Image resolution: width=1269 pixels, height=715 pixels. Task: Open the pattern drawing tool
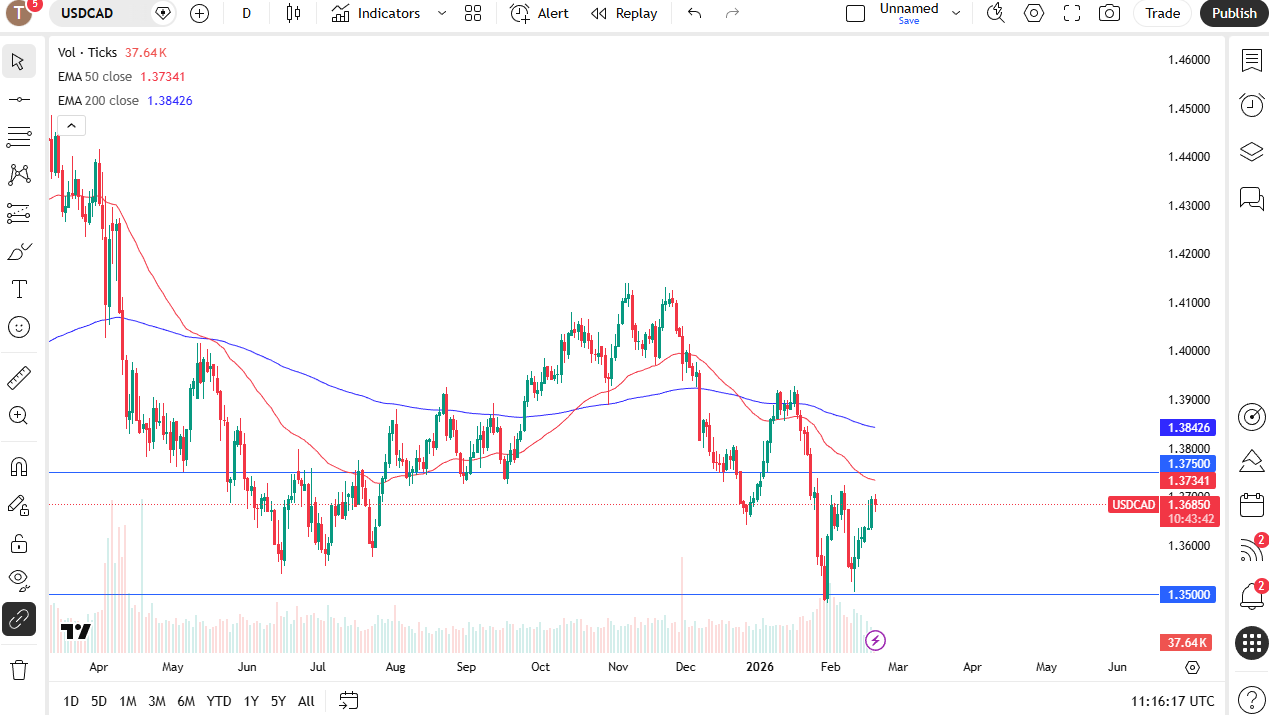[18, 175]
